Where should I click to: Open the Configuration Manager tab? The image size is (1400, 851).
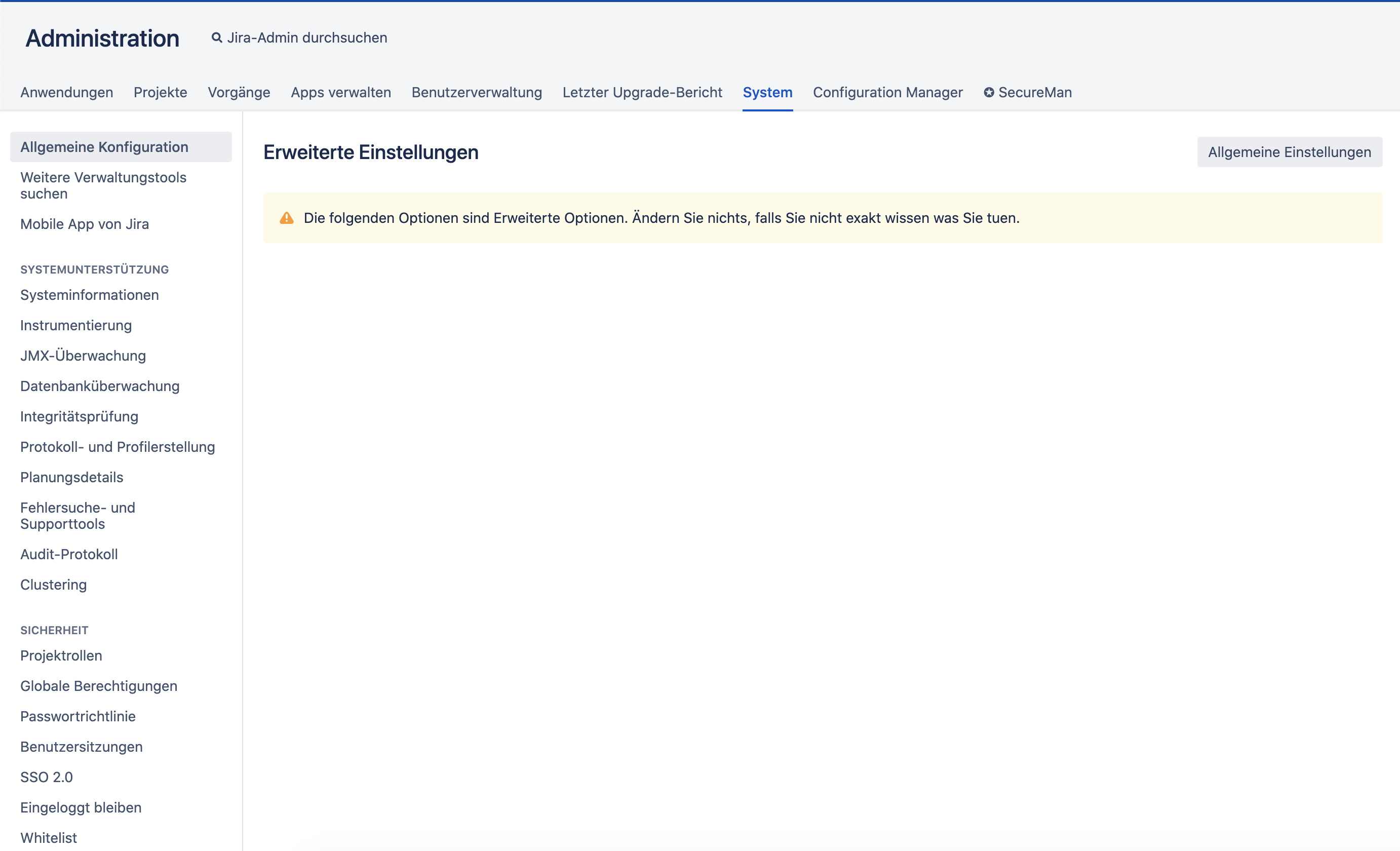click(x=887, y=92)
